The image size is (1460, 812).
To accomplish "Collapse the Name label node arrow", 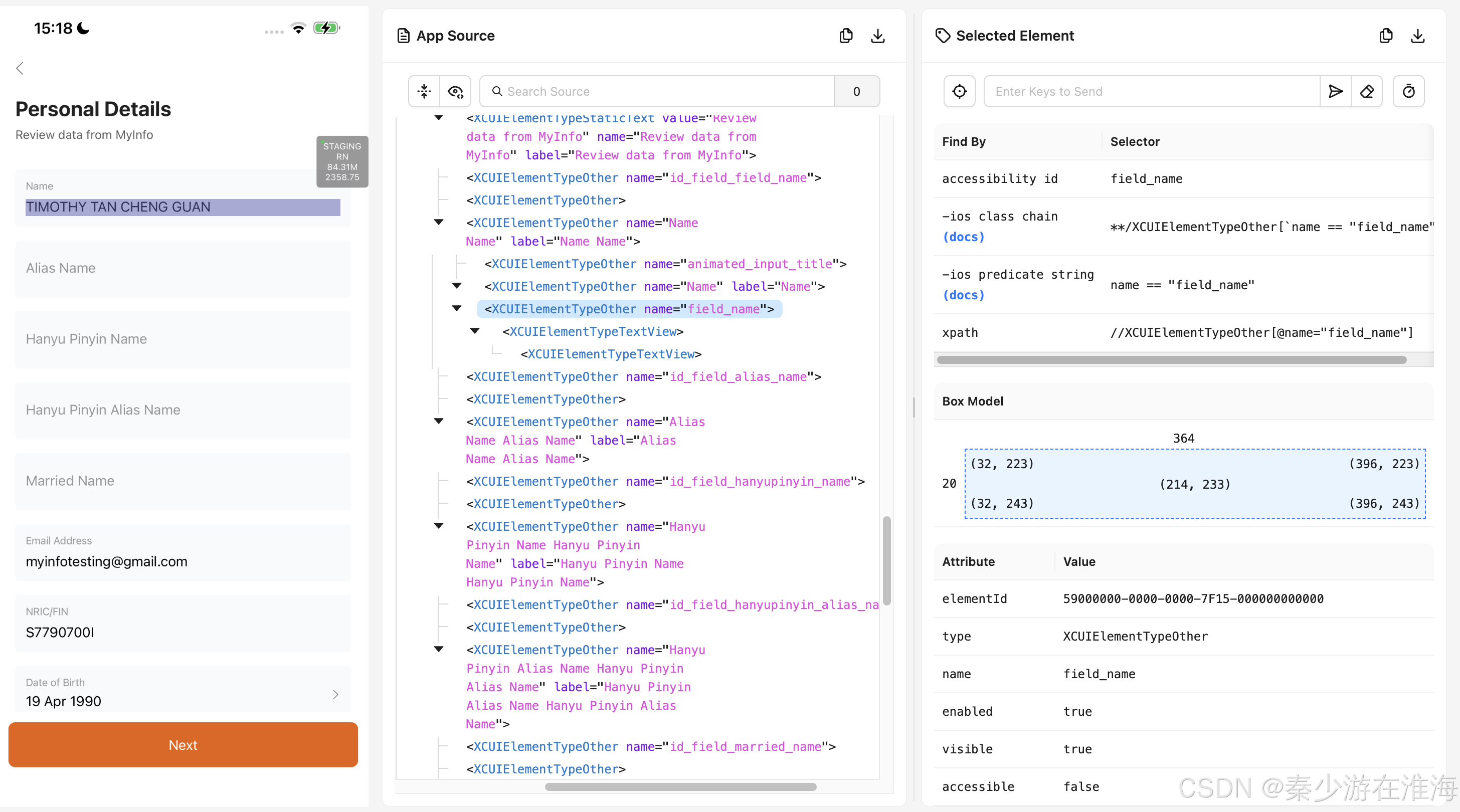I will click(x=457, y=286).
